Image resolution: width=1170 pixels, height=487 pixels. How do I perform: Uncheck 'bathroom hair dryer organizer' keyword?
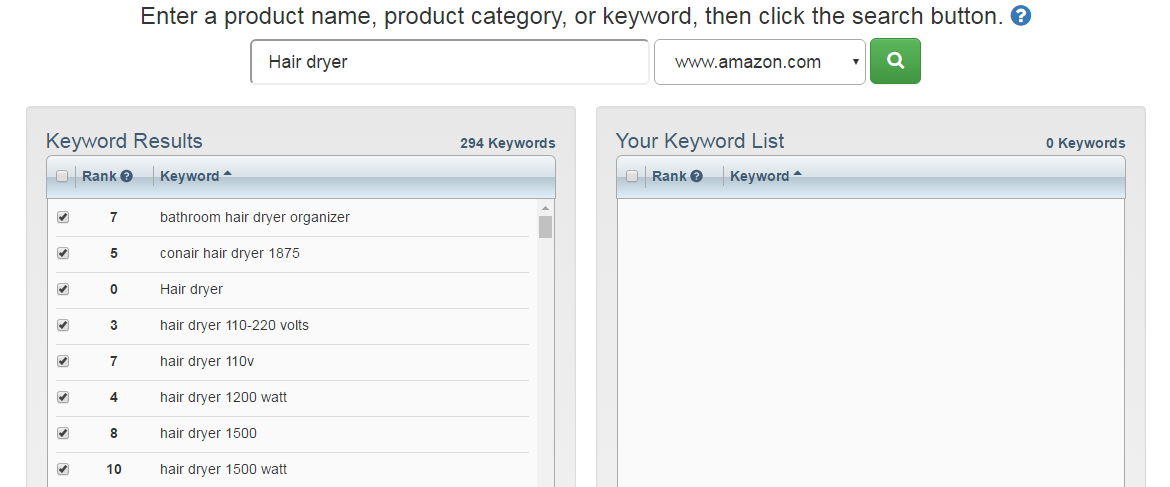click(x=63, y=217)
